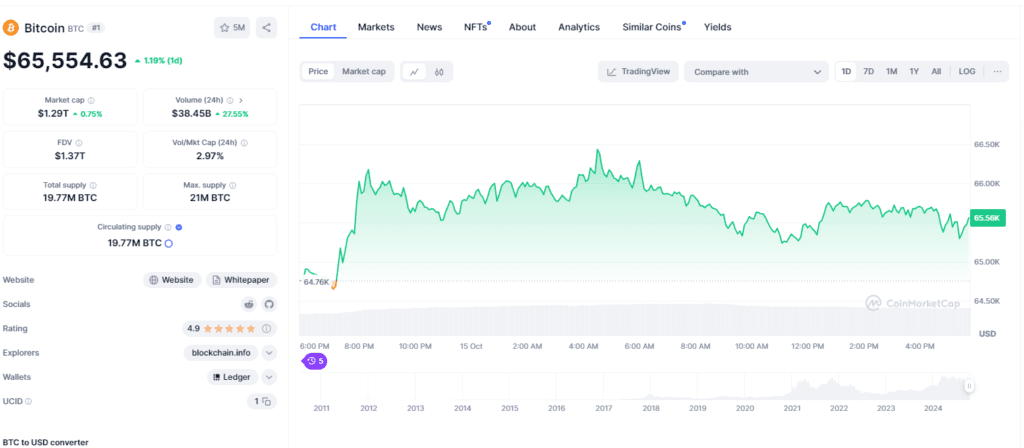Screen dimensions: 1024x448
Task: Select 1M time range
Action: (891, 72)
